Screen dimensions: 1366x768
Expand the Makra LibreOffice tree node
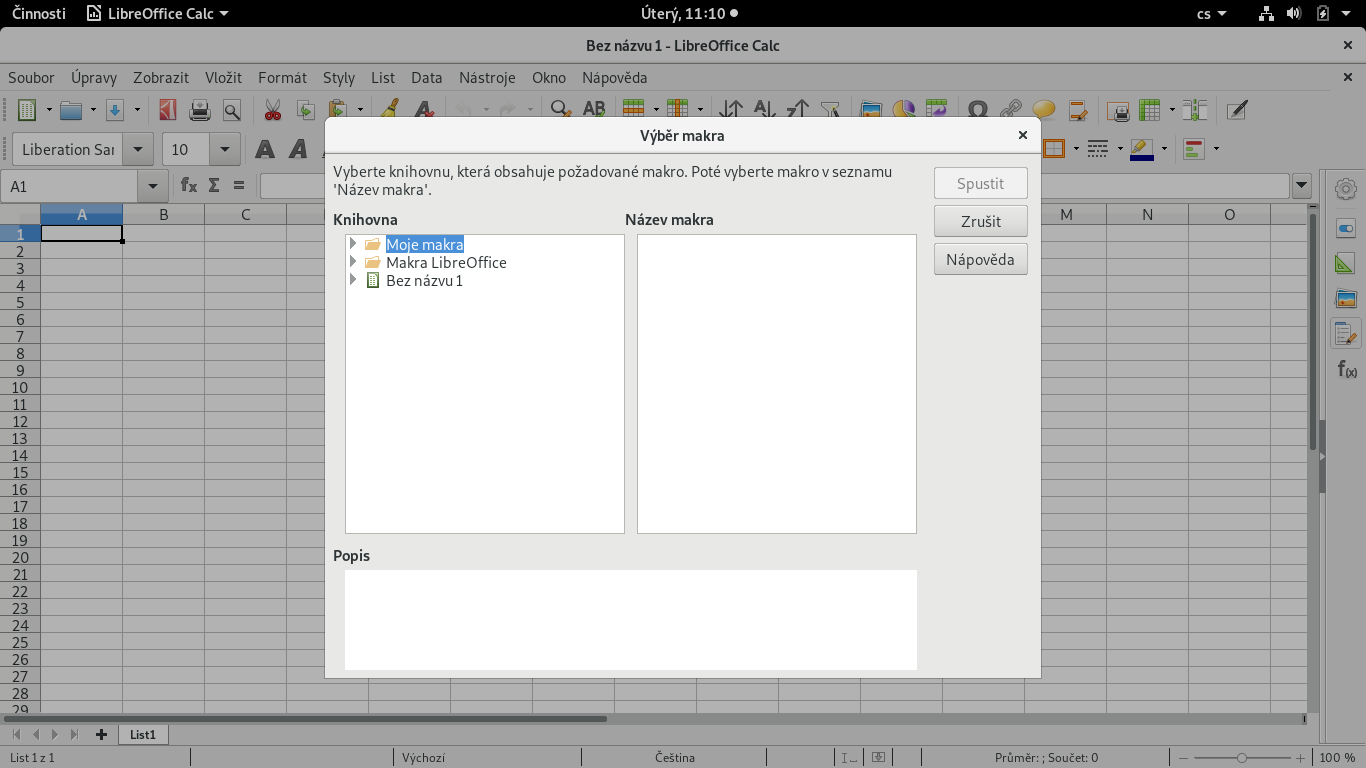353,262
